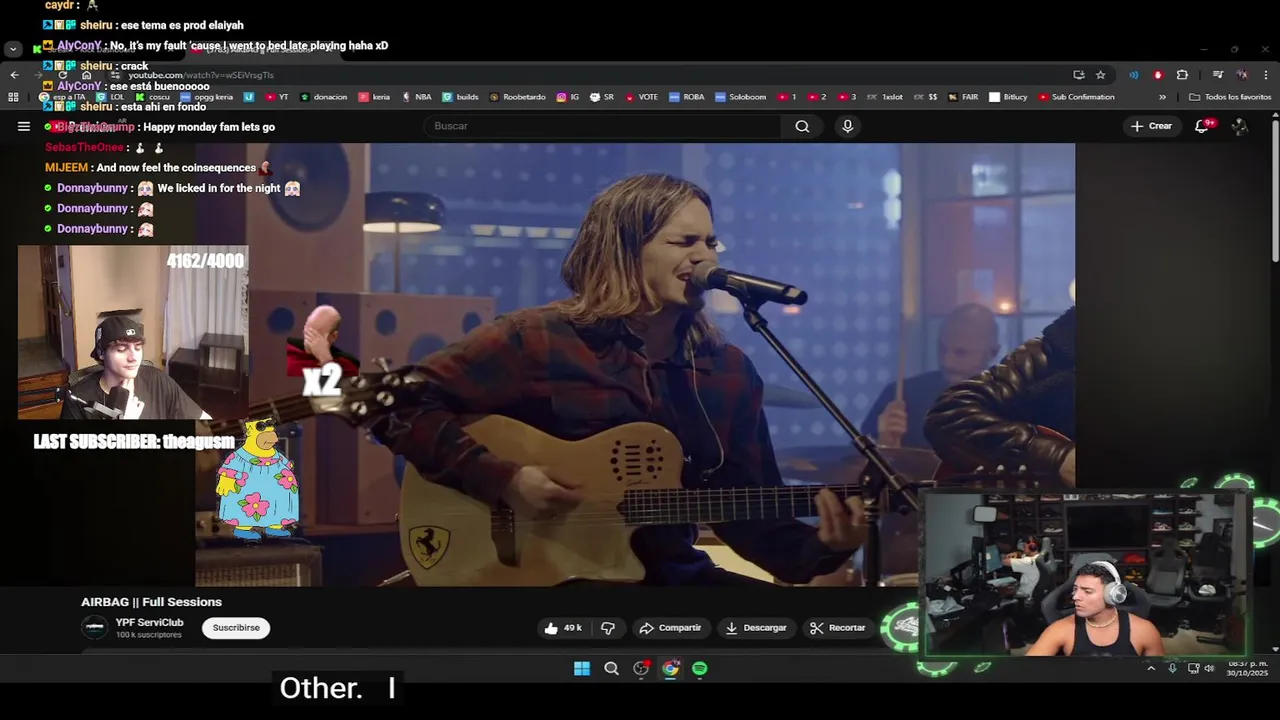Open the YouTube account avatar menu
This screenshot has height=720, width=1280.
click(1240, 126)
